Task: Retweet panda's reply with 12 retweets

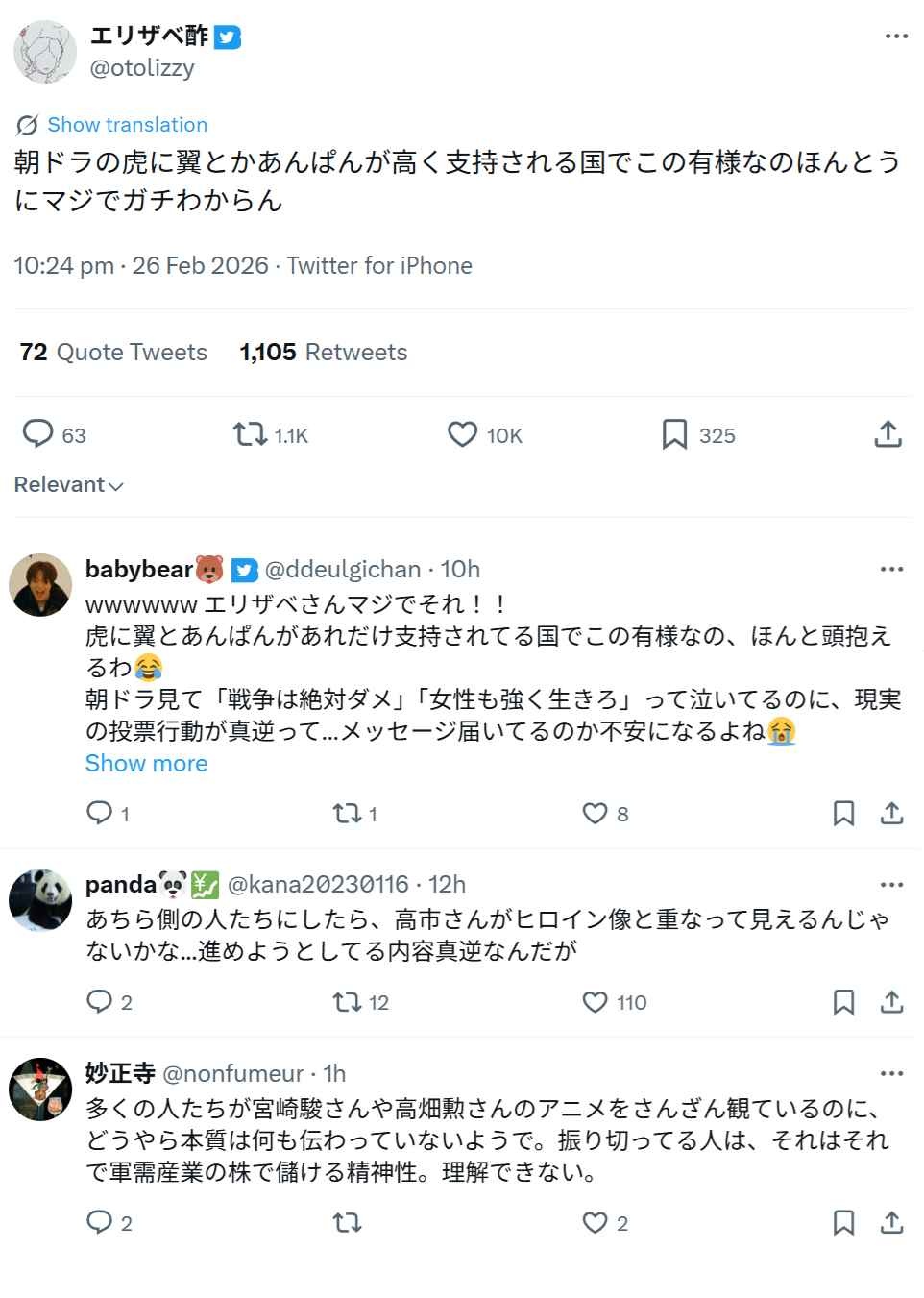Action: click(347, 1002)
